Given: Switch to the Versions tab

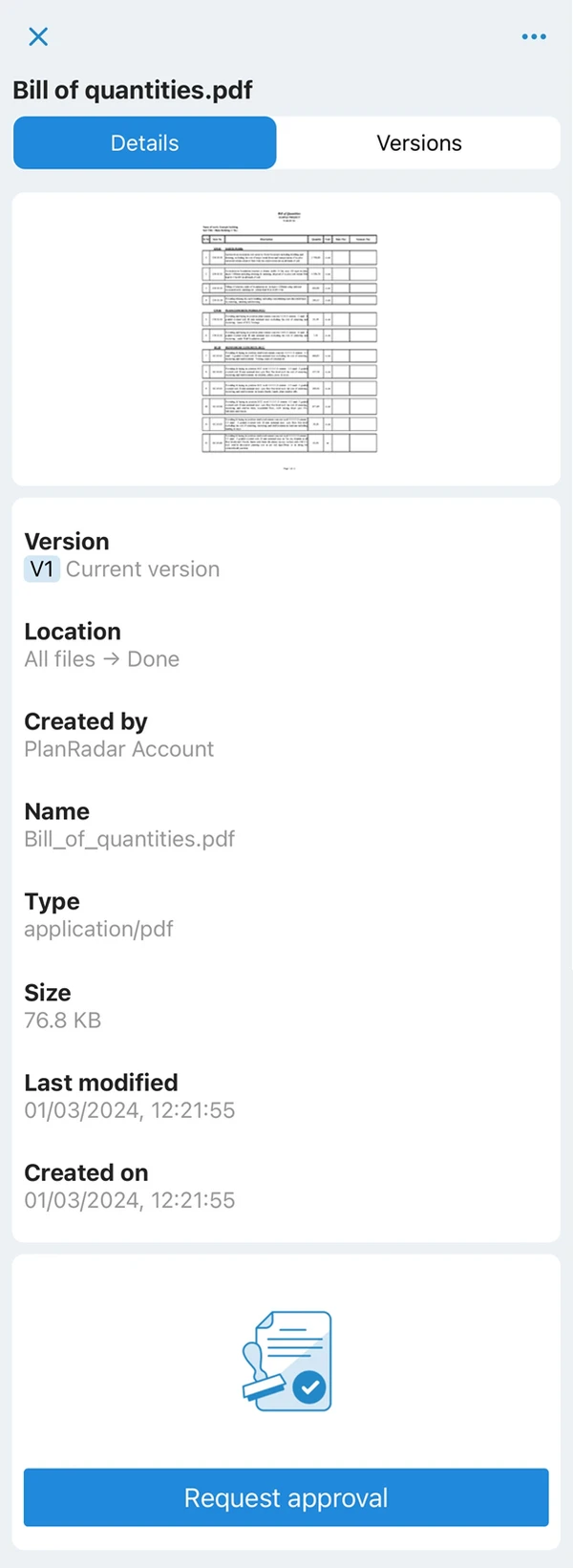Looking at the screenshot, I should pyautogui.click(x=418, y=143).
